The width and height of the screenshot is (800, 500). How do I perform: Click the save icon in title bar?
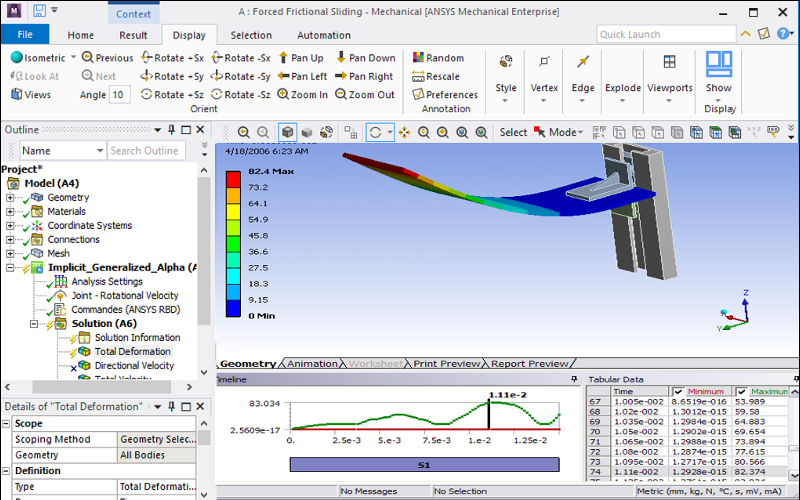(39, 10)
